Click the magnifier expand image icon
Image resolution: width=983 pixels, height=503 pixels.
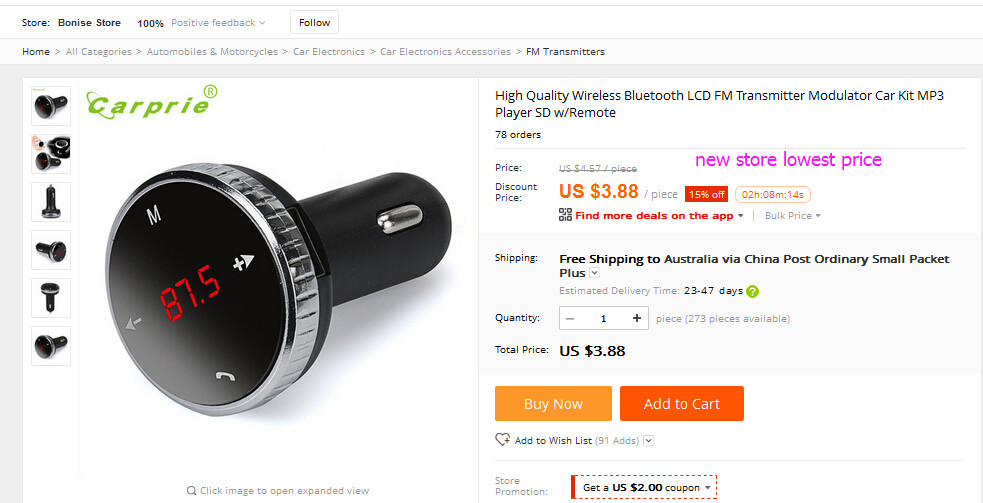(x=191, y=491)
